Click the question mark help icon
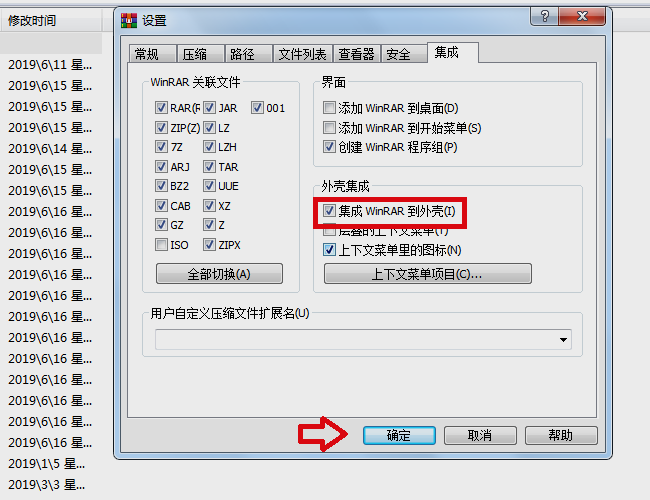Image resolution: width=650 pixels, height=500 pixels. coord(545,17)
